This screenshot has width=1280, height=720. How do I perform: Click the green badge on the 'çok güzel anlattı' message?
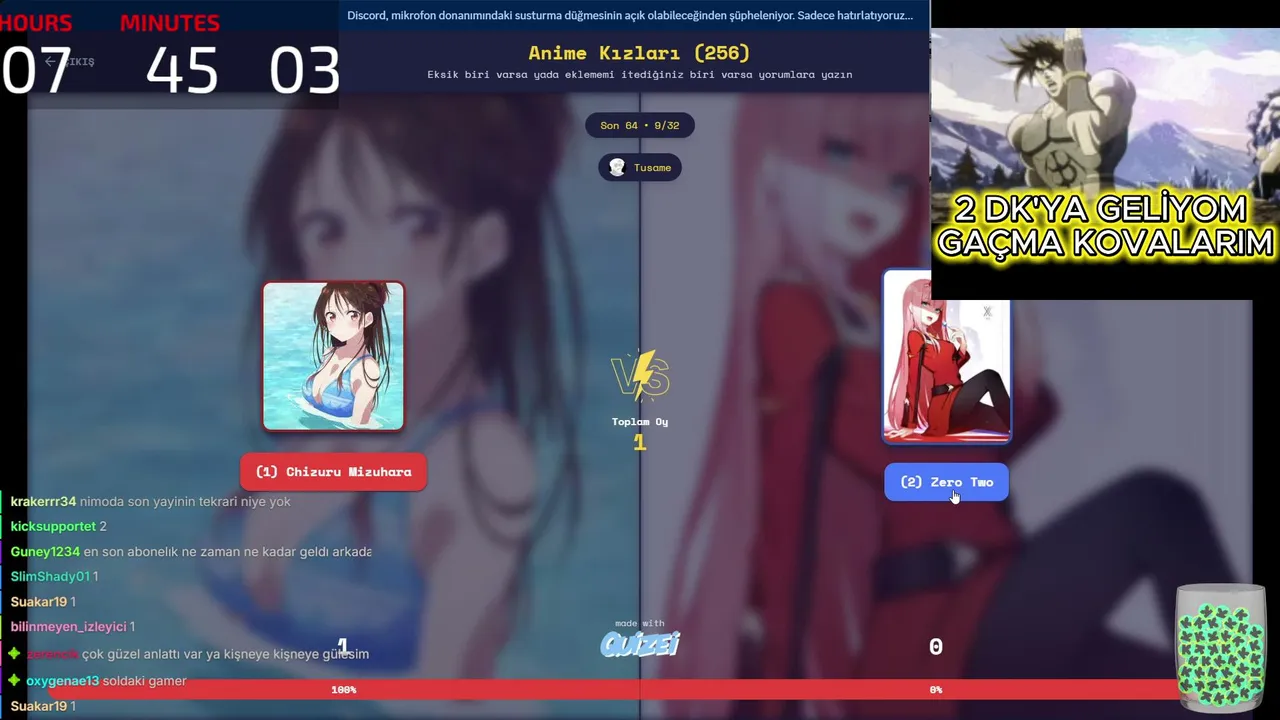tap(14, 654)
